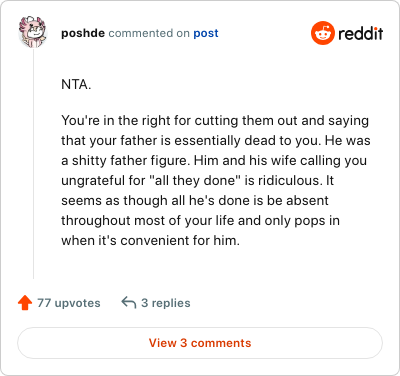Viewport: 400px width, 376px height.
Task: Click the line beginning "throughout most of your life"
Action: (x=200, y=221)
